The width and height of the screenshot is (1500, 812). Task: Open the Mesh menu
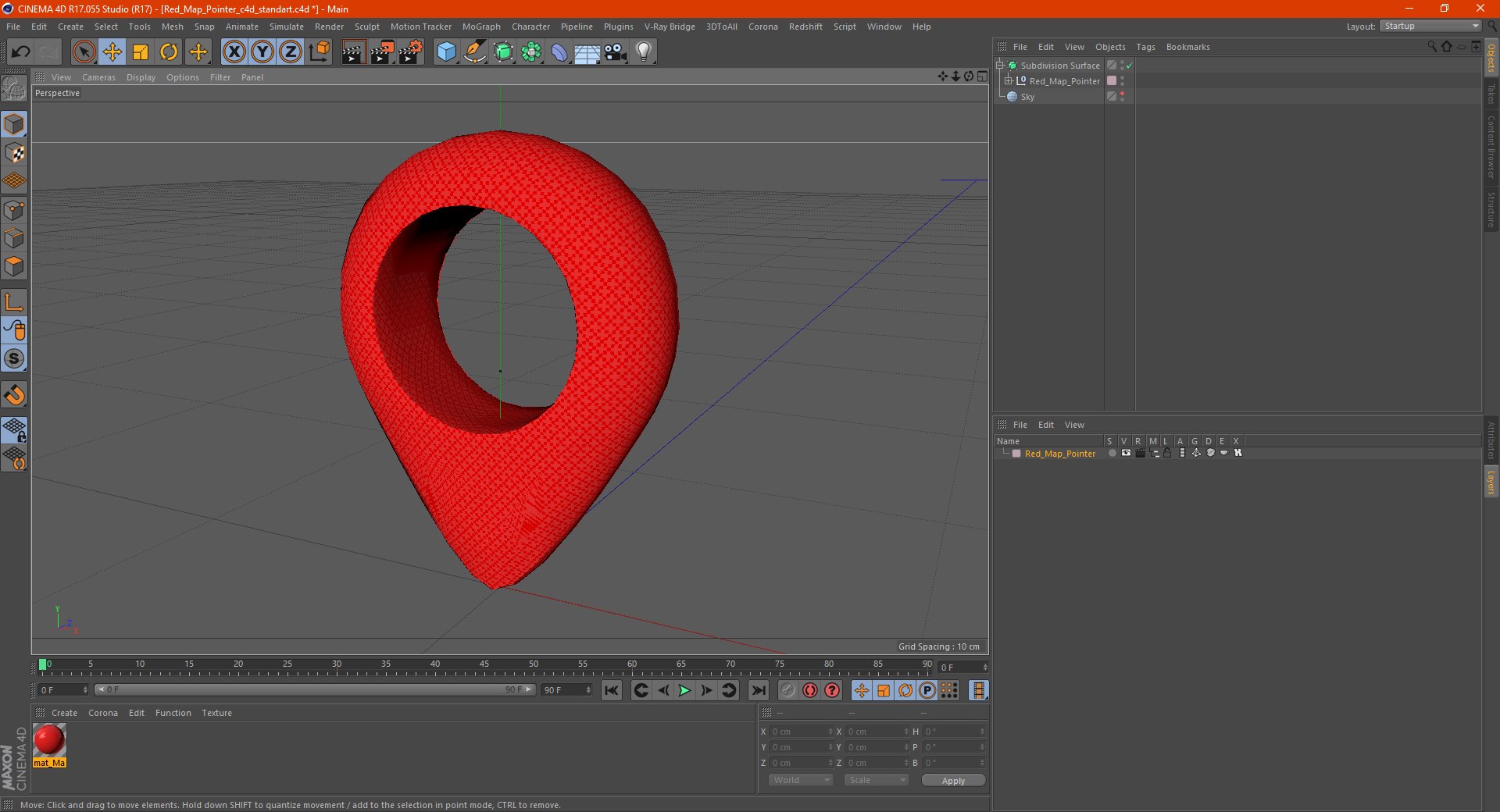coord(172,27)
